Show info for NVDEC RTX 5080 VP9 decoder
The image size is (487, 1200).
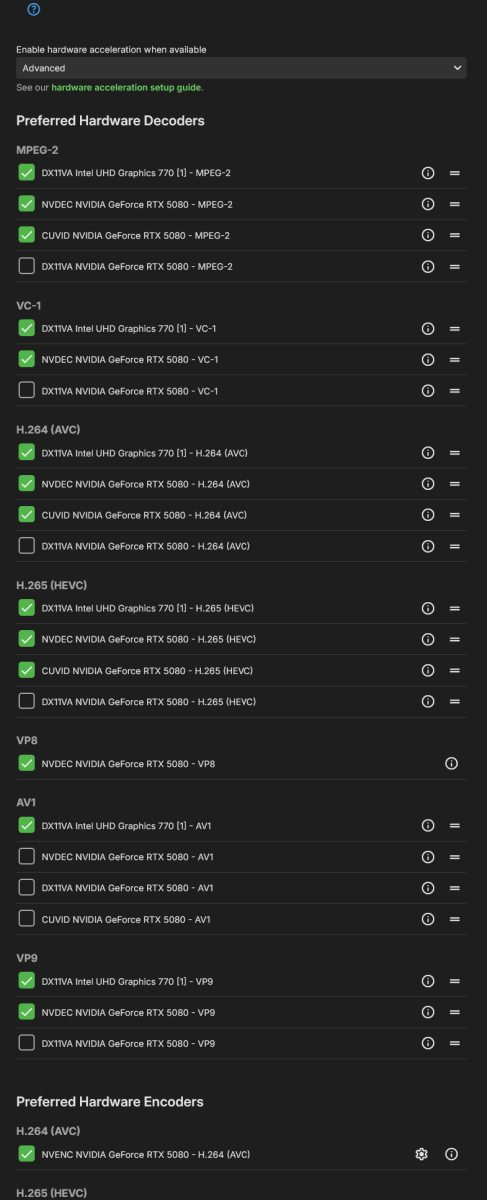point(428,1012)
